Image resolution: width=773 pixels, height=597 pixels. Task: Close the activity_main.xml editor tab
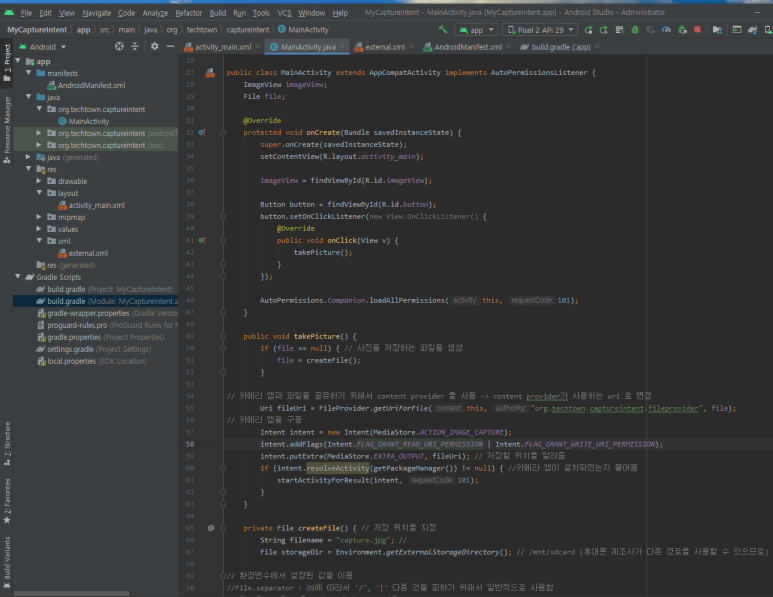click(258, 47)
